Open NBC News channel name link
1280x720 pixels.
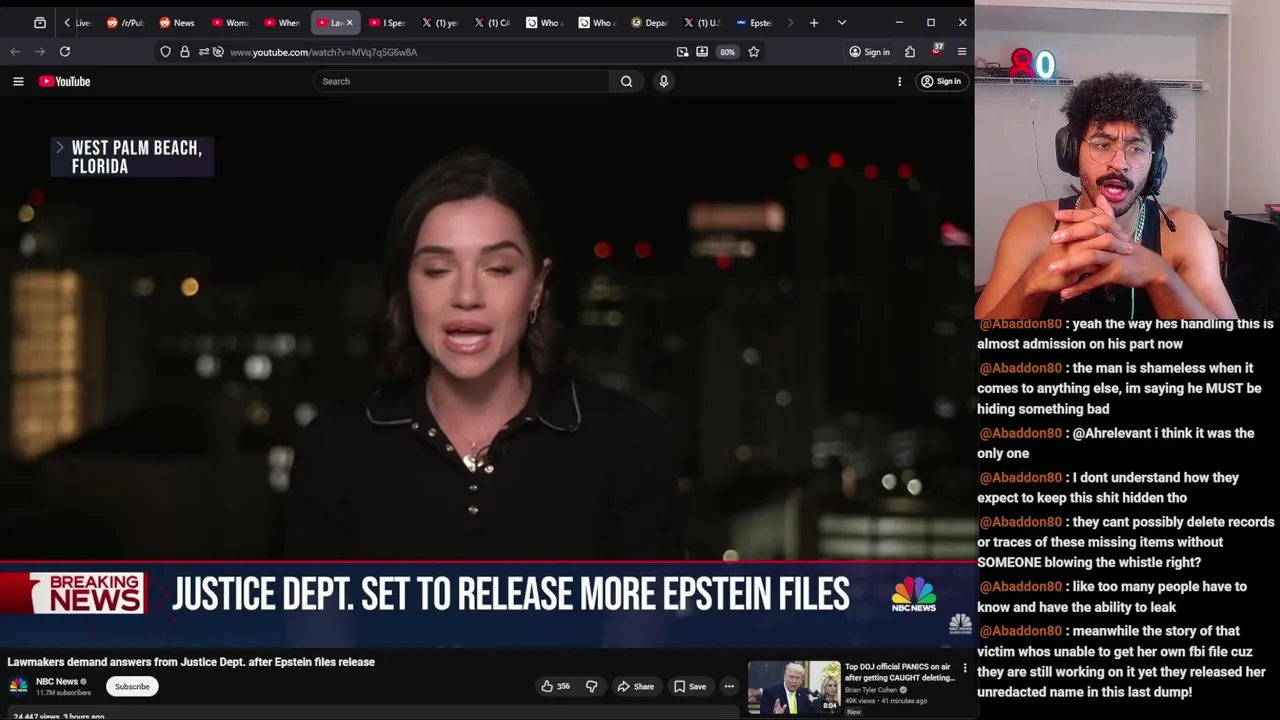point(57,681)
